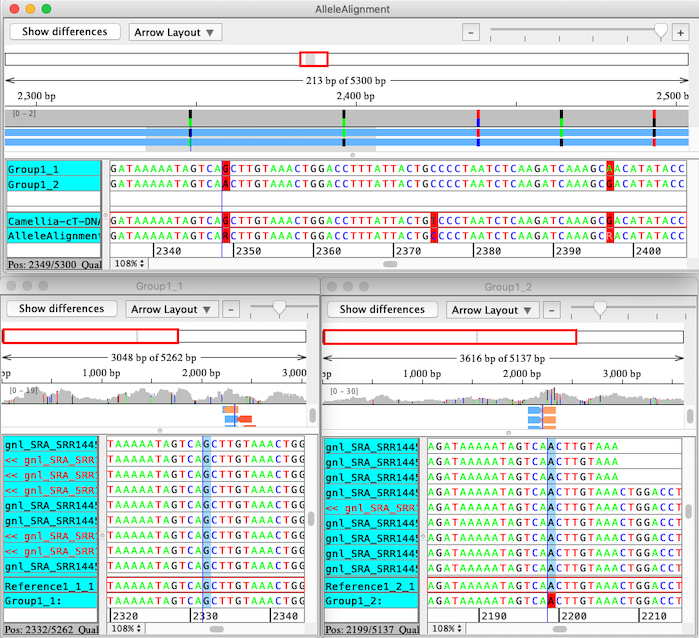Viewport: 699px width, 638px height.
Task: Select the Camellia-cT-DNA sequence row
Action: pyautogui.click(x=54, y=220)
